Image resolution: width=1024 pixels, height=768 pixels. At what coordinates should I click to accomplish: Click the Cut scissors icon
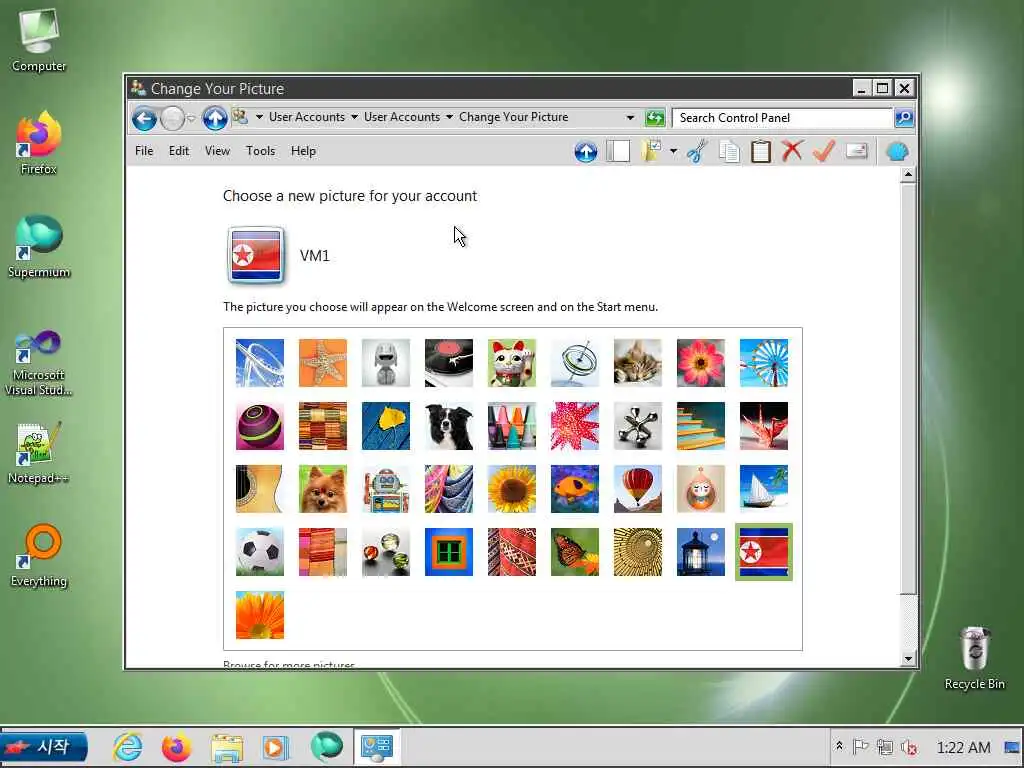click(x=697, y=152)
